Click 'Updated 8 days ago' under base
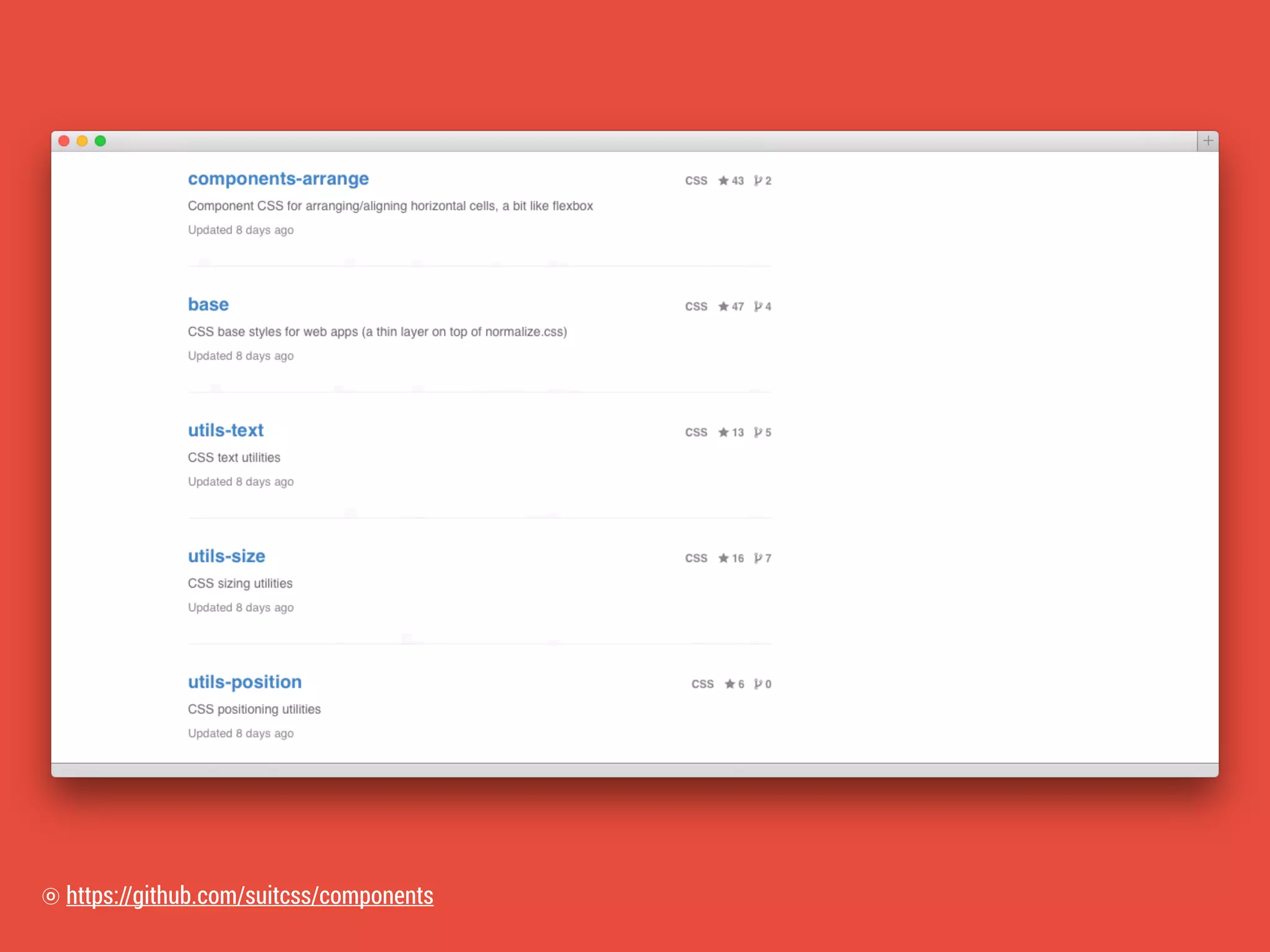Viewport: 1270px width, 952px height. tap(241, 356)
